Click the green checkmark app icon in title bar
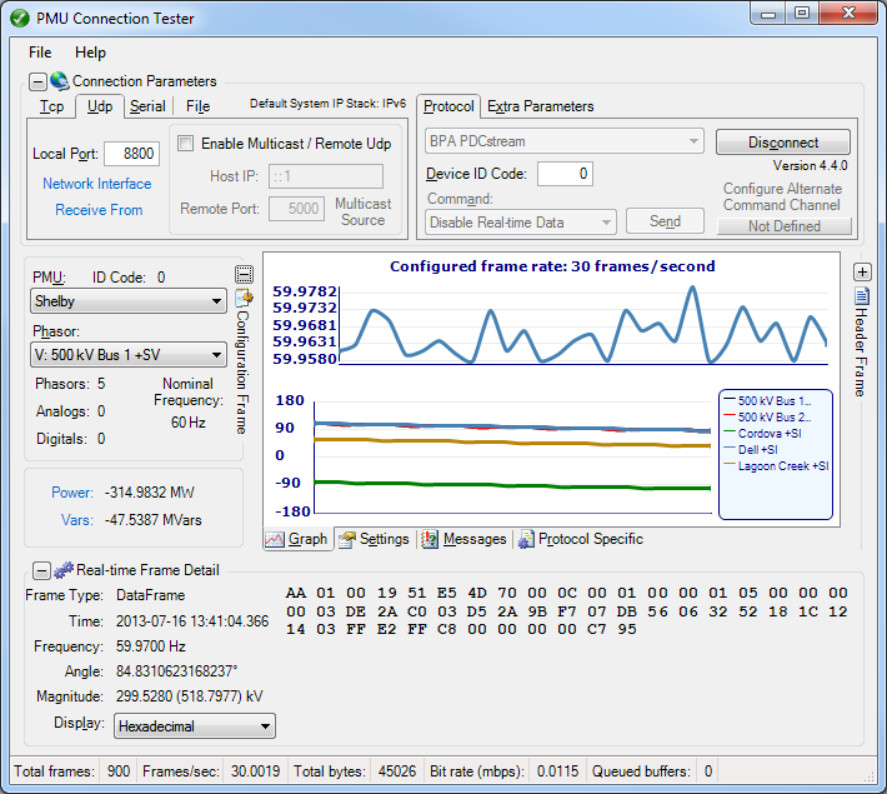 19,18
